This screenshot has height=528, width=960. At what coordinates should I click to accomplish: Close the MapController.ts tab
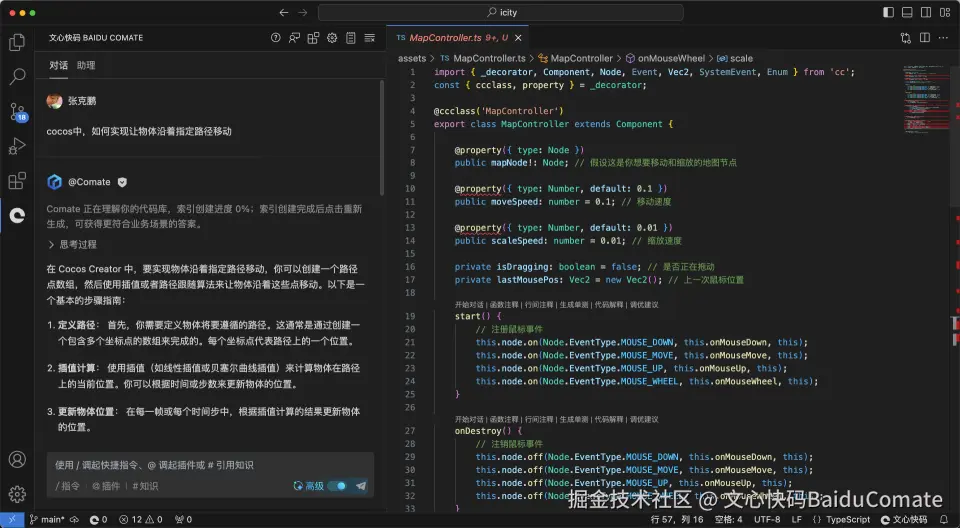pos(518,38)
